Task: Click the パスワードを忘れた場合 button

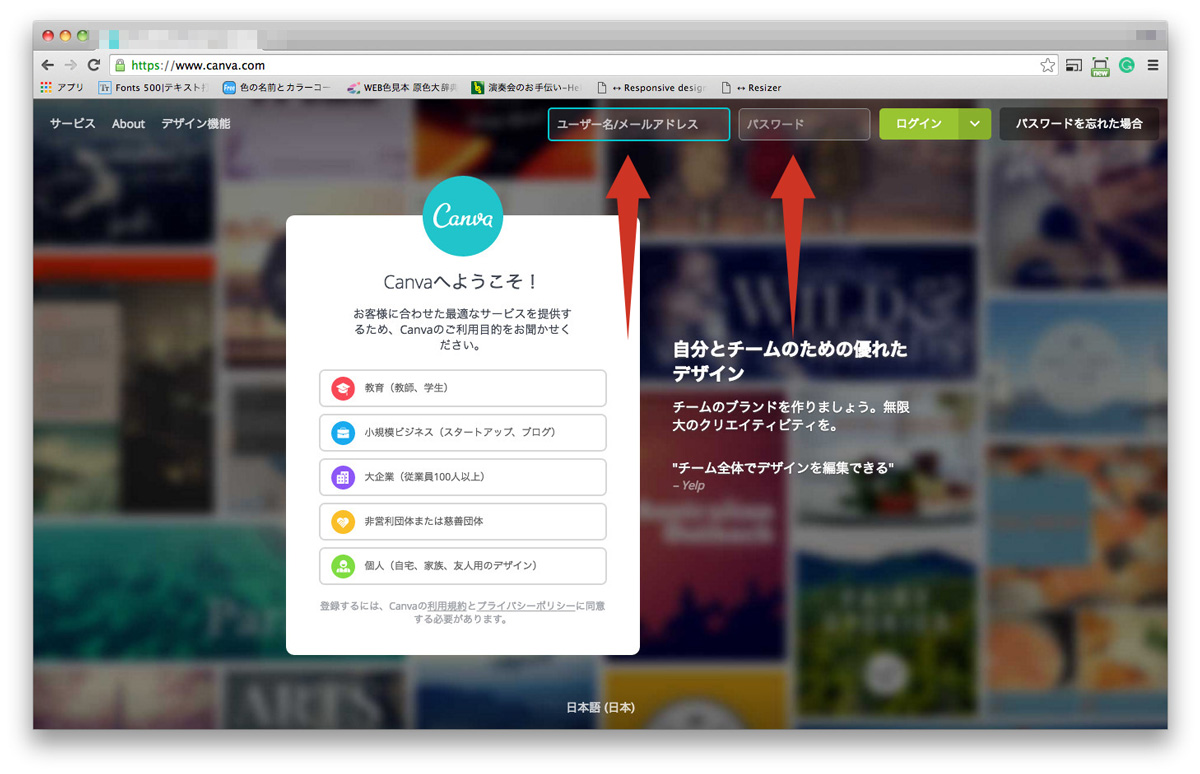Action: click(x=1079, y=124)
